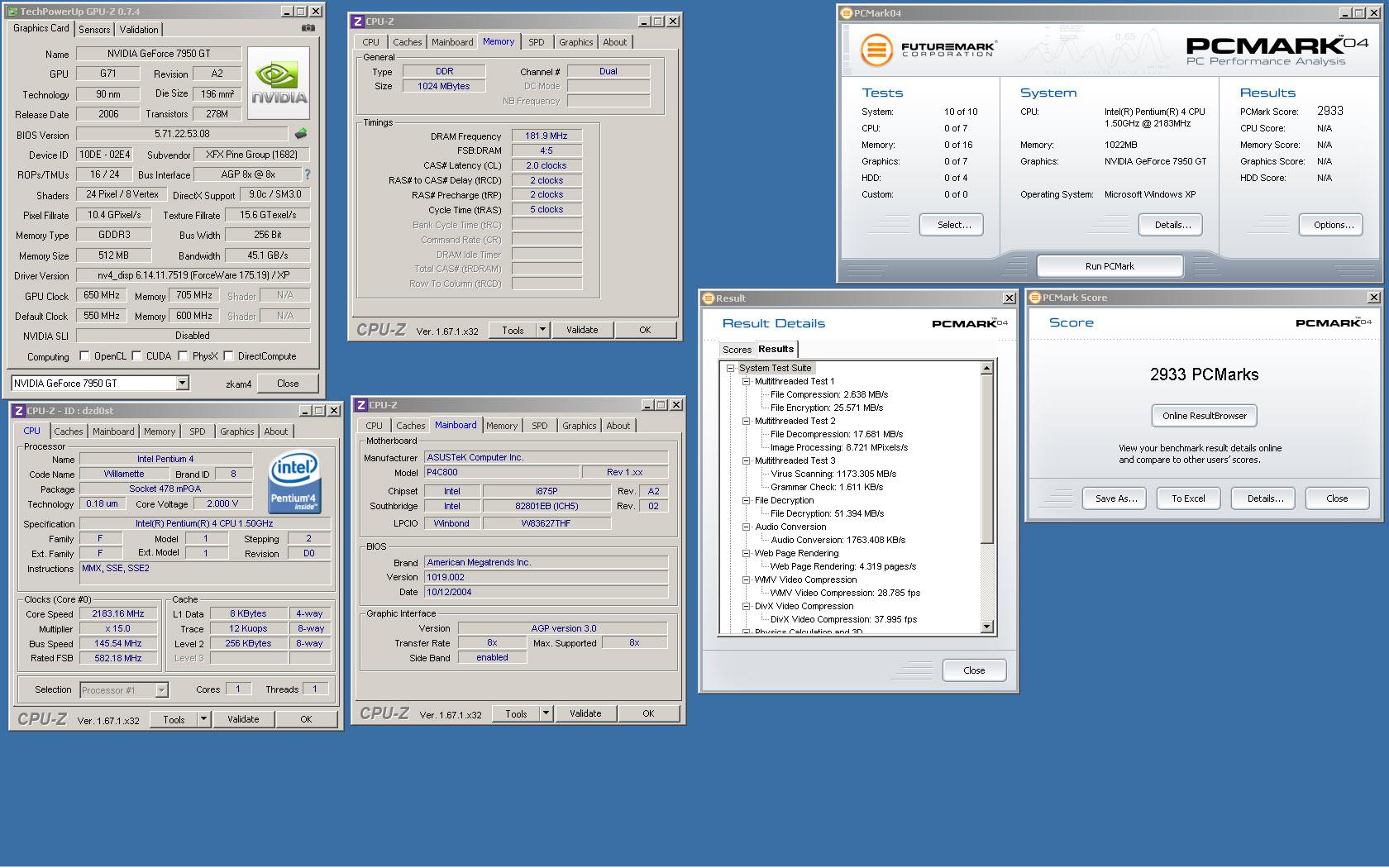Image resolution: width=1389 pixels, height=868 pixels.
Task: Enable the OpenCL checkbox in GPU-Z
Action: point(84,356)
